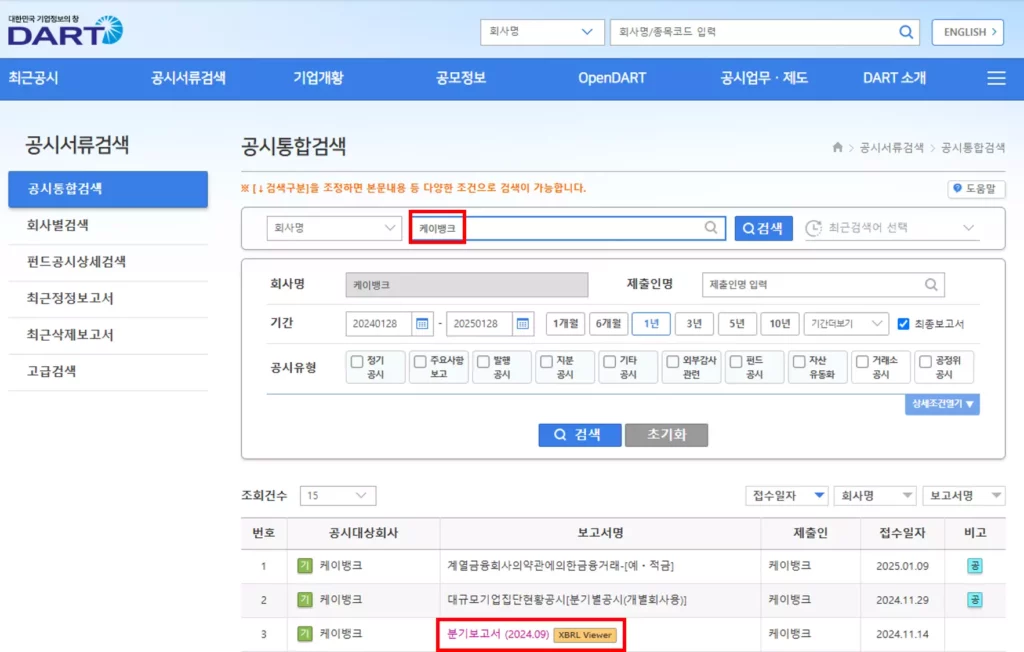
Task: Open XBRL Viewer badge for 분기보고서
Action: coord(584,634)
